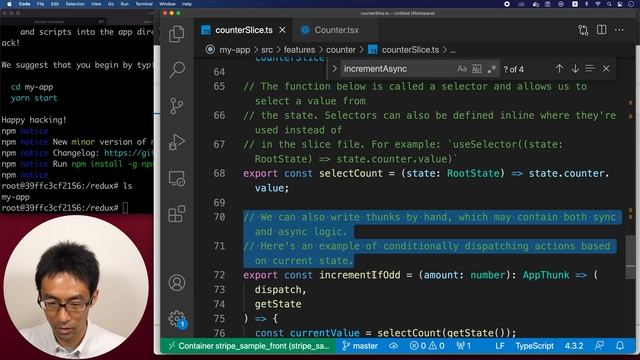This screenshot has height=360, width=640.
Task: Open the Terminal menu
Action: pyautogui.click(x=144, y=4)
